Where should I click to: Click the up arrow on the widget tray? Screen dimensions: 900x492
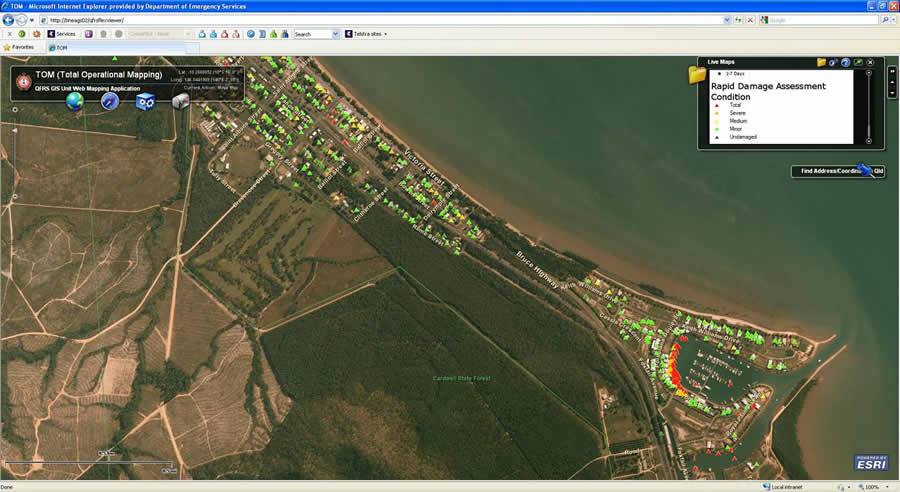893,82
